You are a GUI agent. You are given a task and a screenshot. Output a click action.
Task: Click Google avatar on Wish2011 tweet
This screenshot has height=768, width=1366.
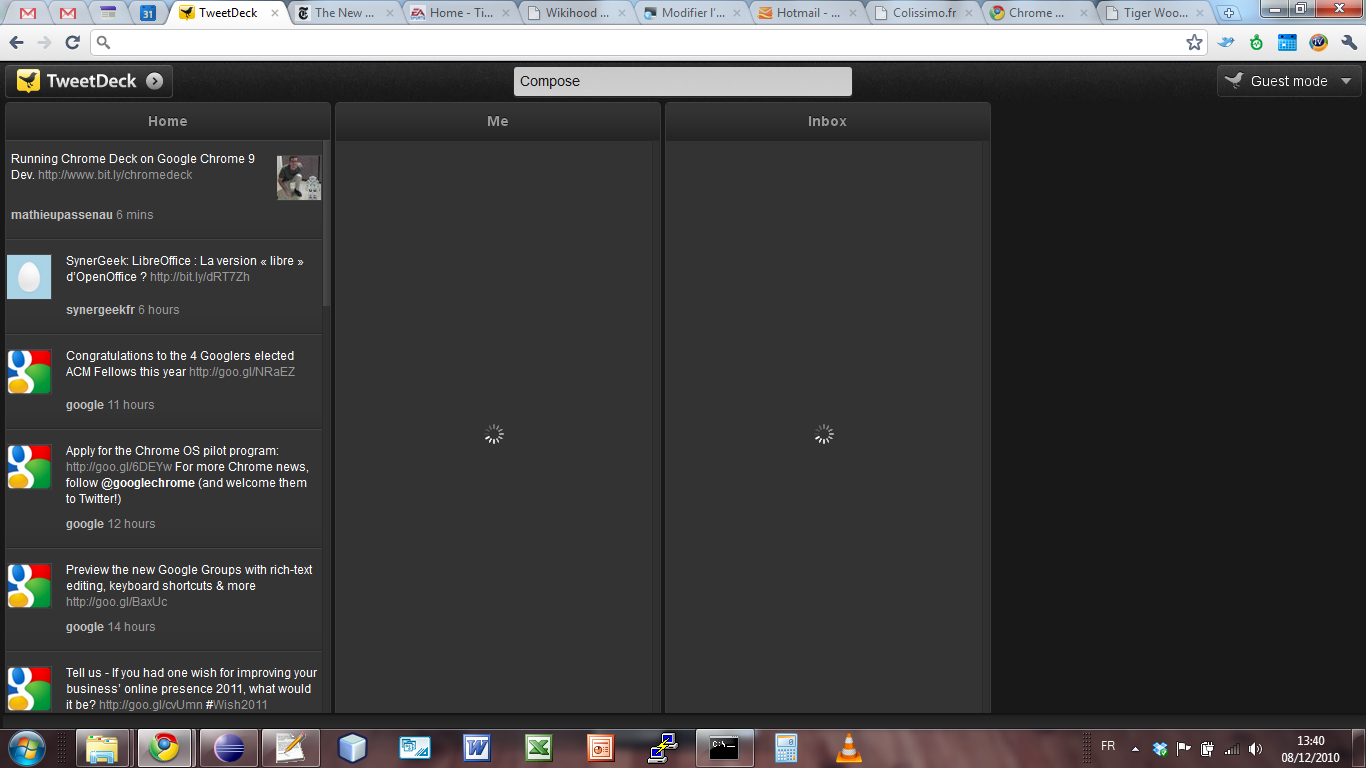pyautogui.click(x=29, y=689)
